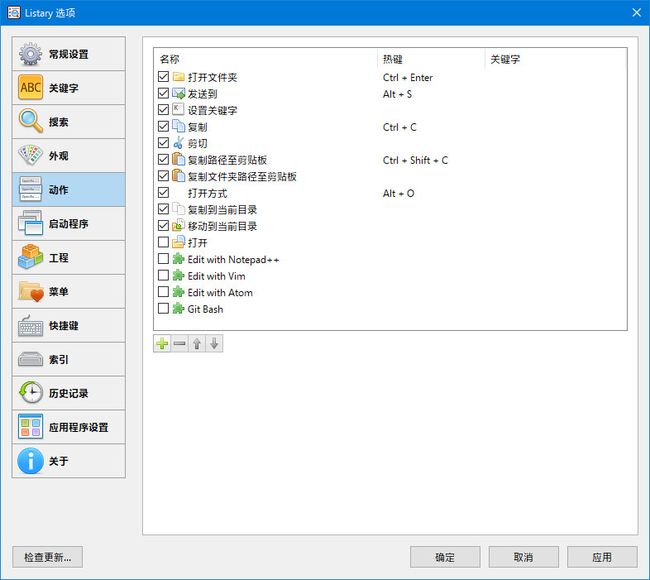Click the 热键 column header
650x580 pixels.
pos(431,59)
